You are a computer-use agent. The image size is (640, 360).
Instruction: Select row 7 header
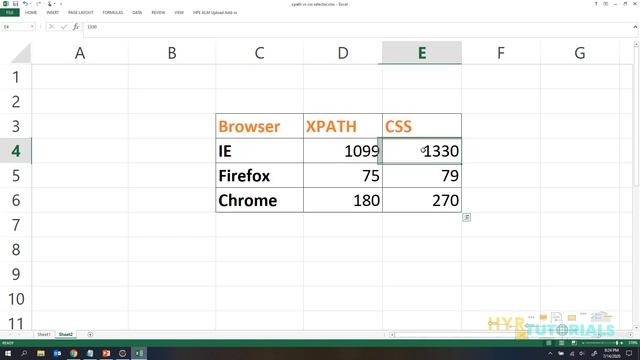click(16, 225)
